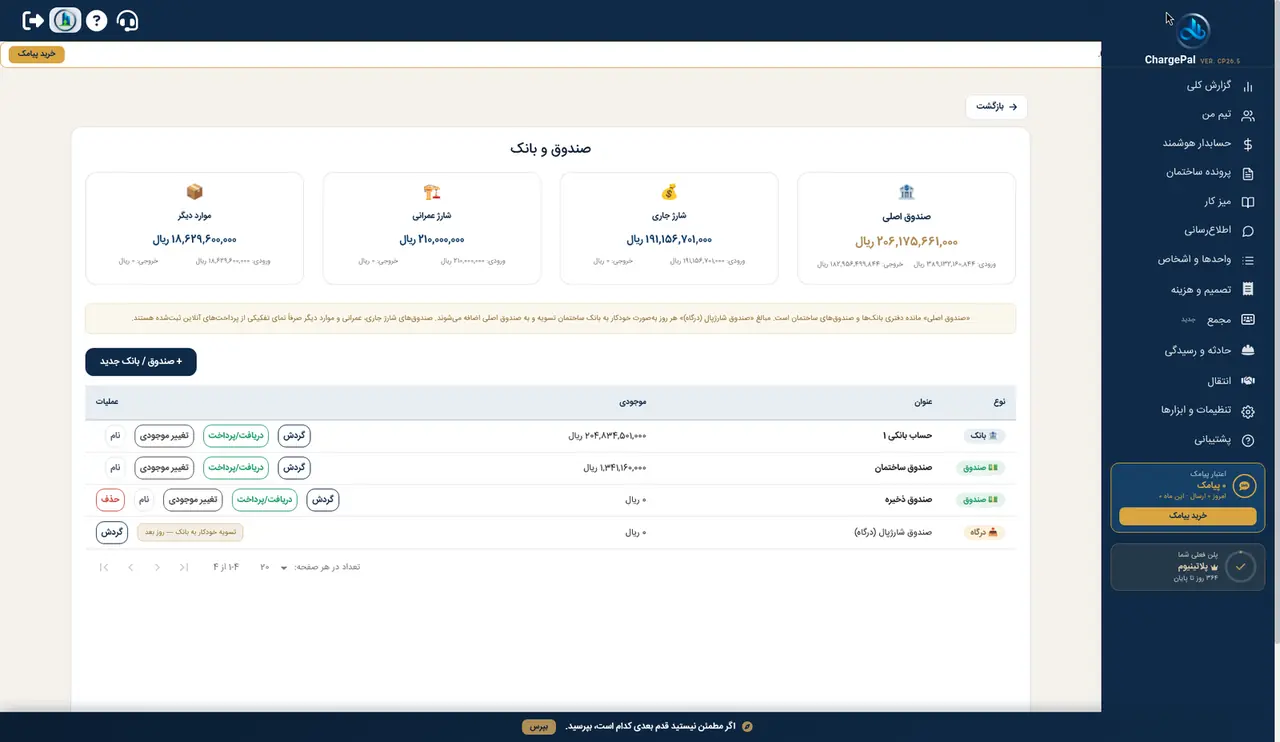This screenshot has height=742, width=1280.
Task: Click the gear icon for تنظیمات و ابزارها
Action: (x=1247, y=411)
